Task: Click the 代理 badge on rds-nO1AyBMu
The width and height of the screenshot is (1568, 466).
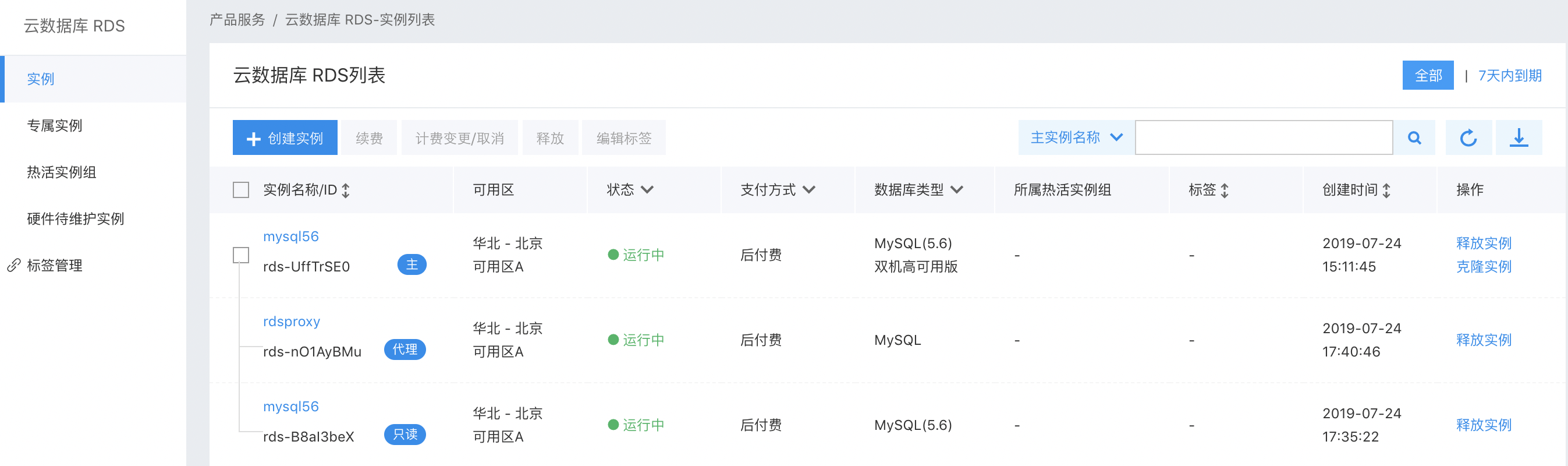Action: [x=405, y=349]
